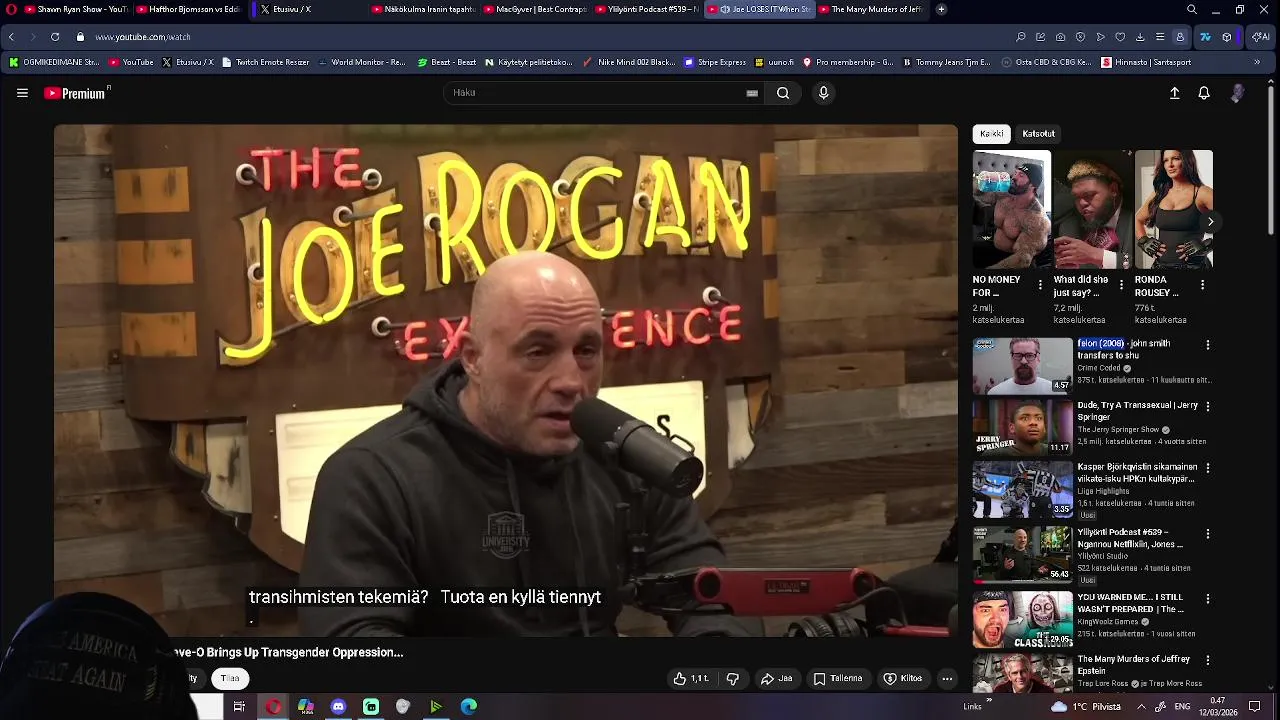This screenshot has height=720, width=1280.
Task: Toggle the on-screen keyboard in search box
Action: coord(752,93)
